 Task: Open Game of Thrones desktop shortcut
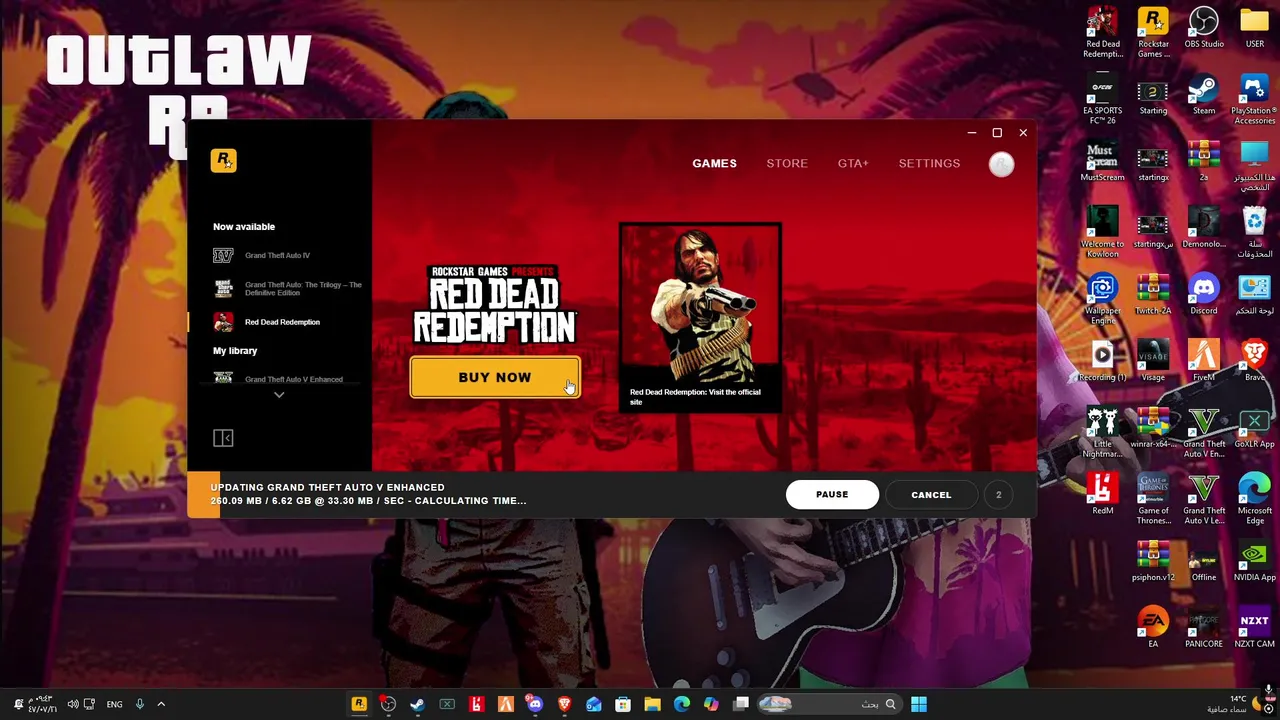click(1153, 499)
